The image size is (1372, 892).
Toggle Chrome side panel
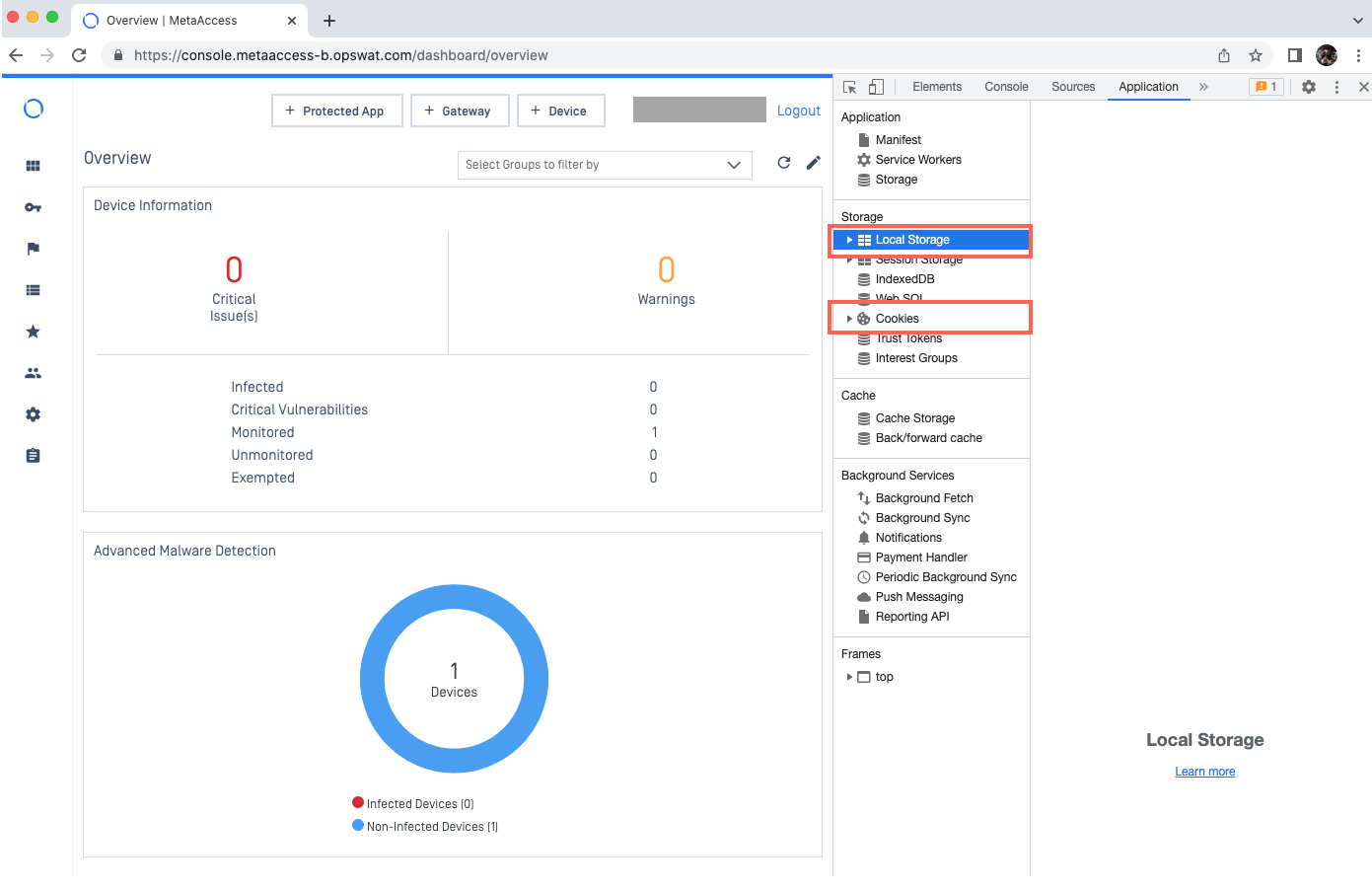[1295, 55]
